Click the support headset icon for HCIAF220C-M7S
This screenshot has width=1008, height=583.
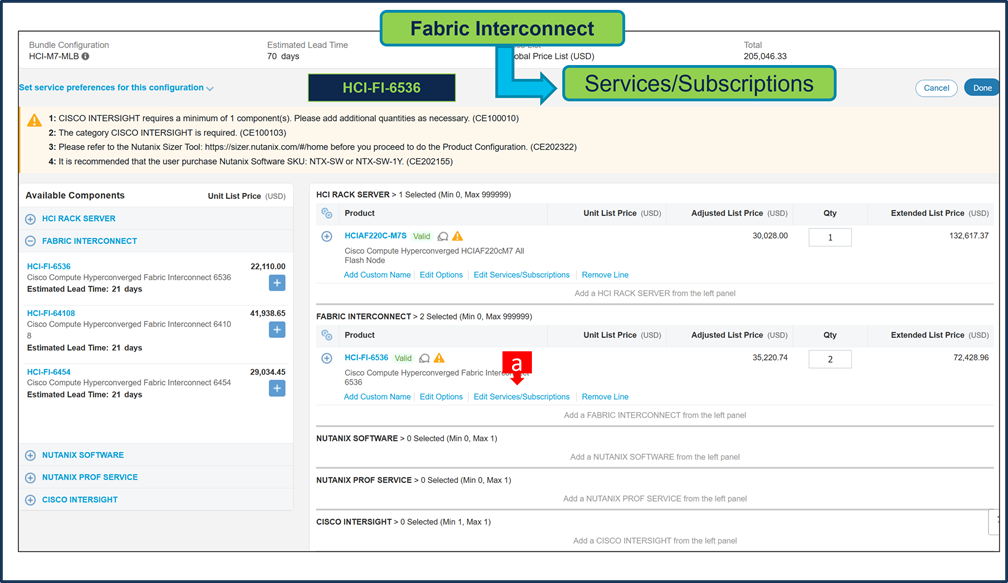(443, 237)
